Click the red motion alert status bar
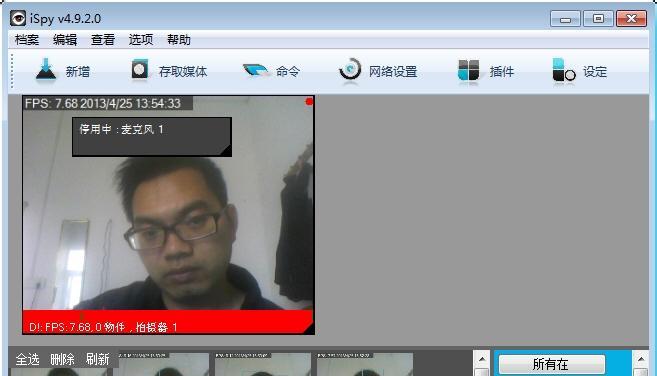The height and width of the screenshot is (376, 657). [x=168, y=322]
